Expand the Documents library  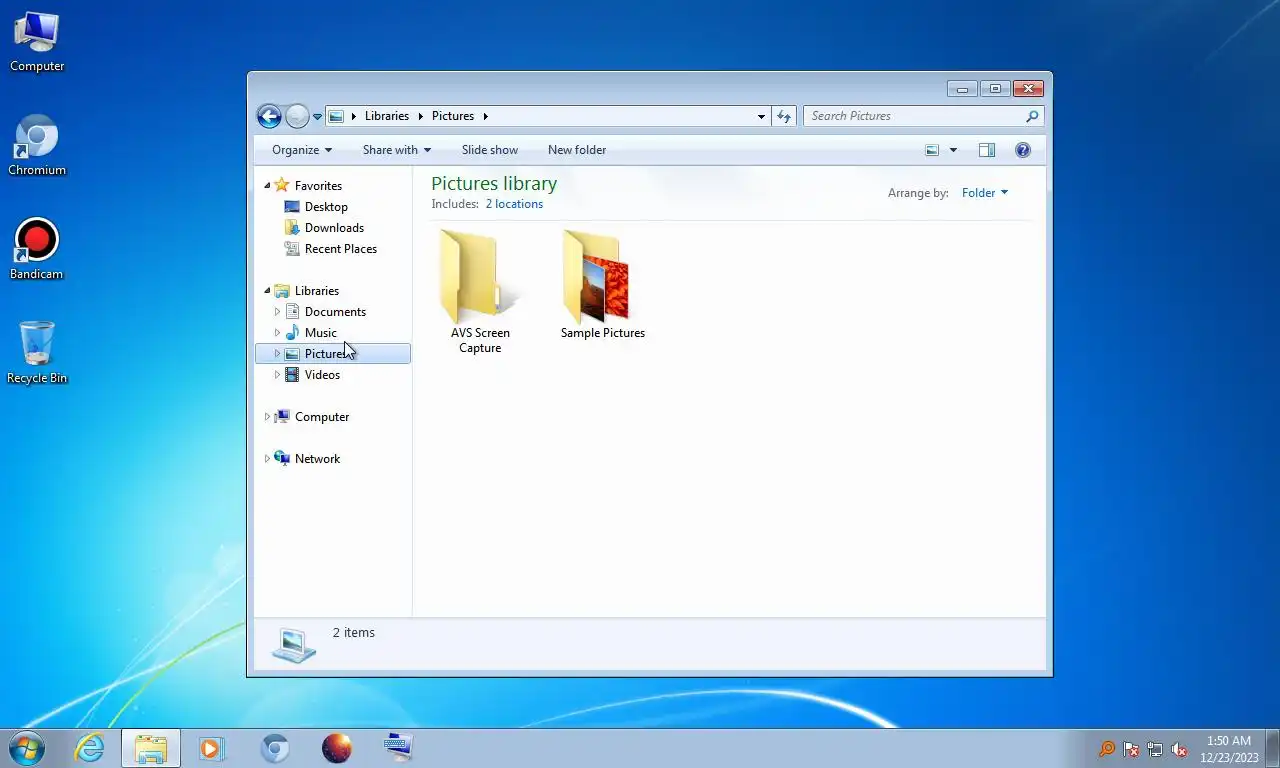coord(277,312)
